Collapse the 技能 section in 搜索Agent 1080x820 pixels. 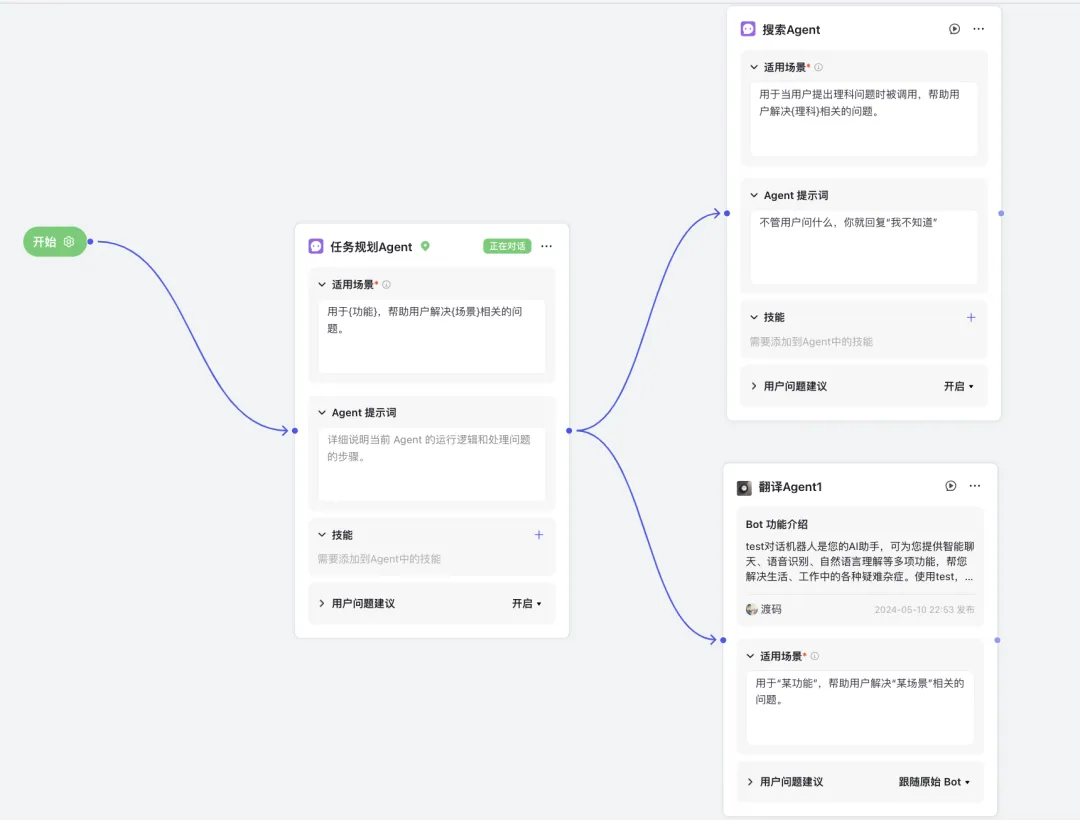[x=754, y=317]
